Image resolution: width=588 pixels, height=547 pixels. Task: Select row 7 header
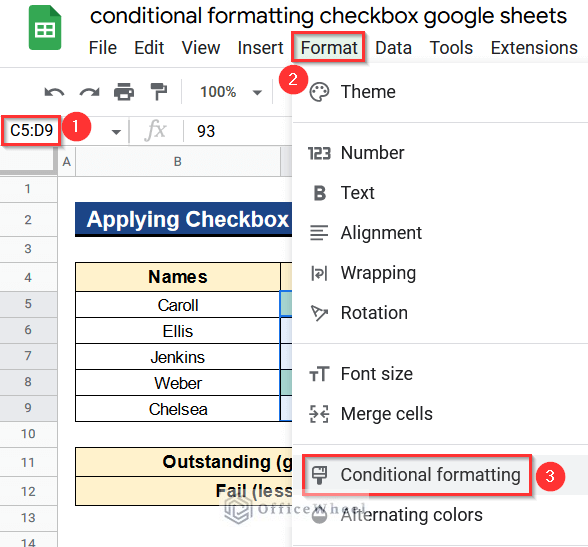point(28,356)
